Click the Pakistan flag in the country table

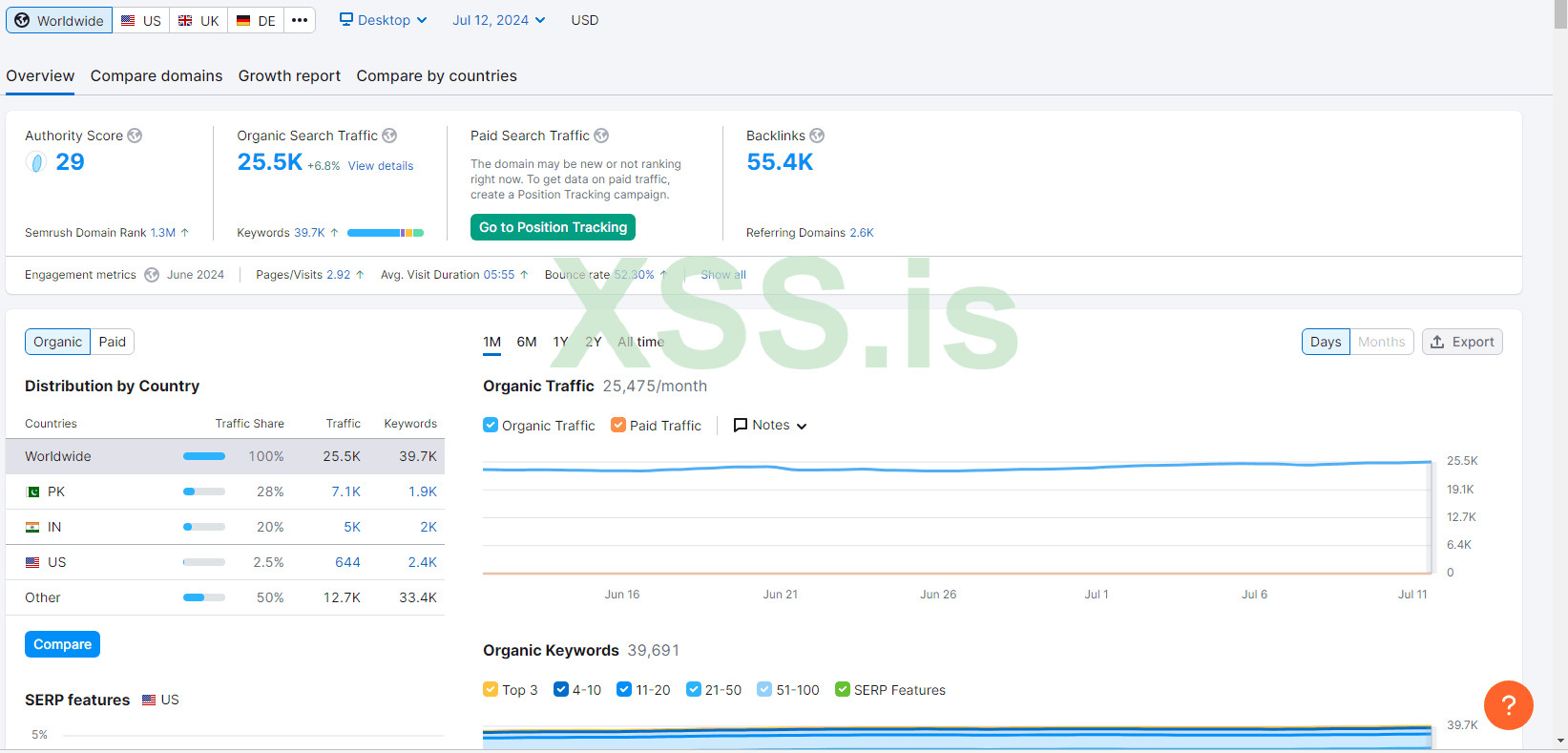click(x=32, y=492)
